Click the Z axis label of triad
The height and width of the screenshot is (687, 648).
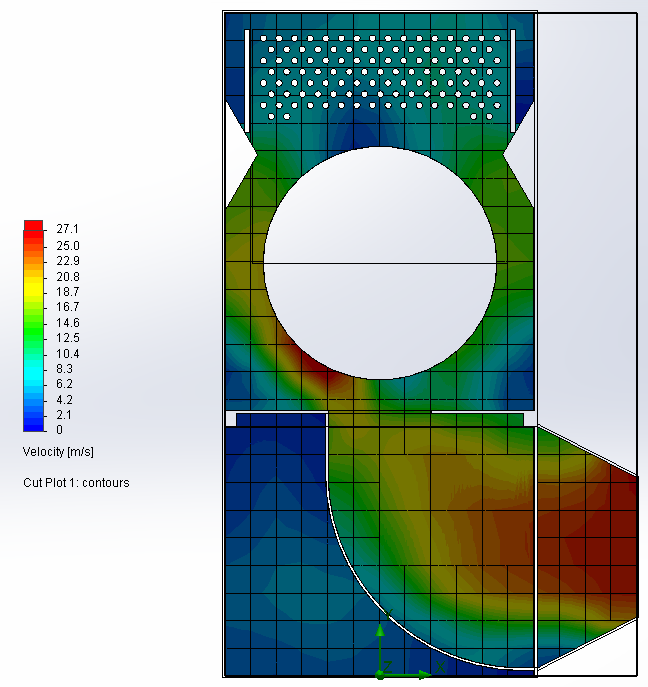click(x=388, y=668)
